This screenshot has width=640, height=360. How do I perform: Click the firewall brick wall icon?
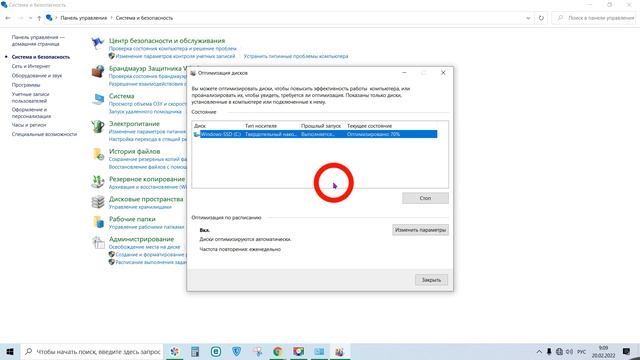[x=98, y=71]
